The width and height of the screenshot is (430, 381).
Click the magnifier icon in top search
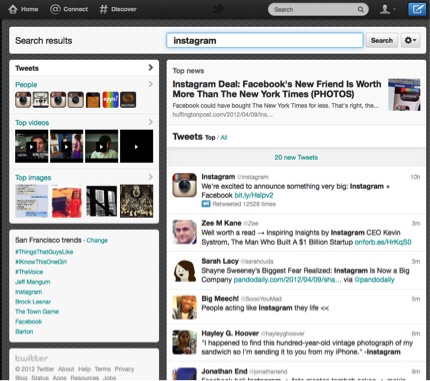coord(361,10)
